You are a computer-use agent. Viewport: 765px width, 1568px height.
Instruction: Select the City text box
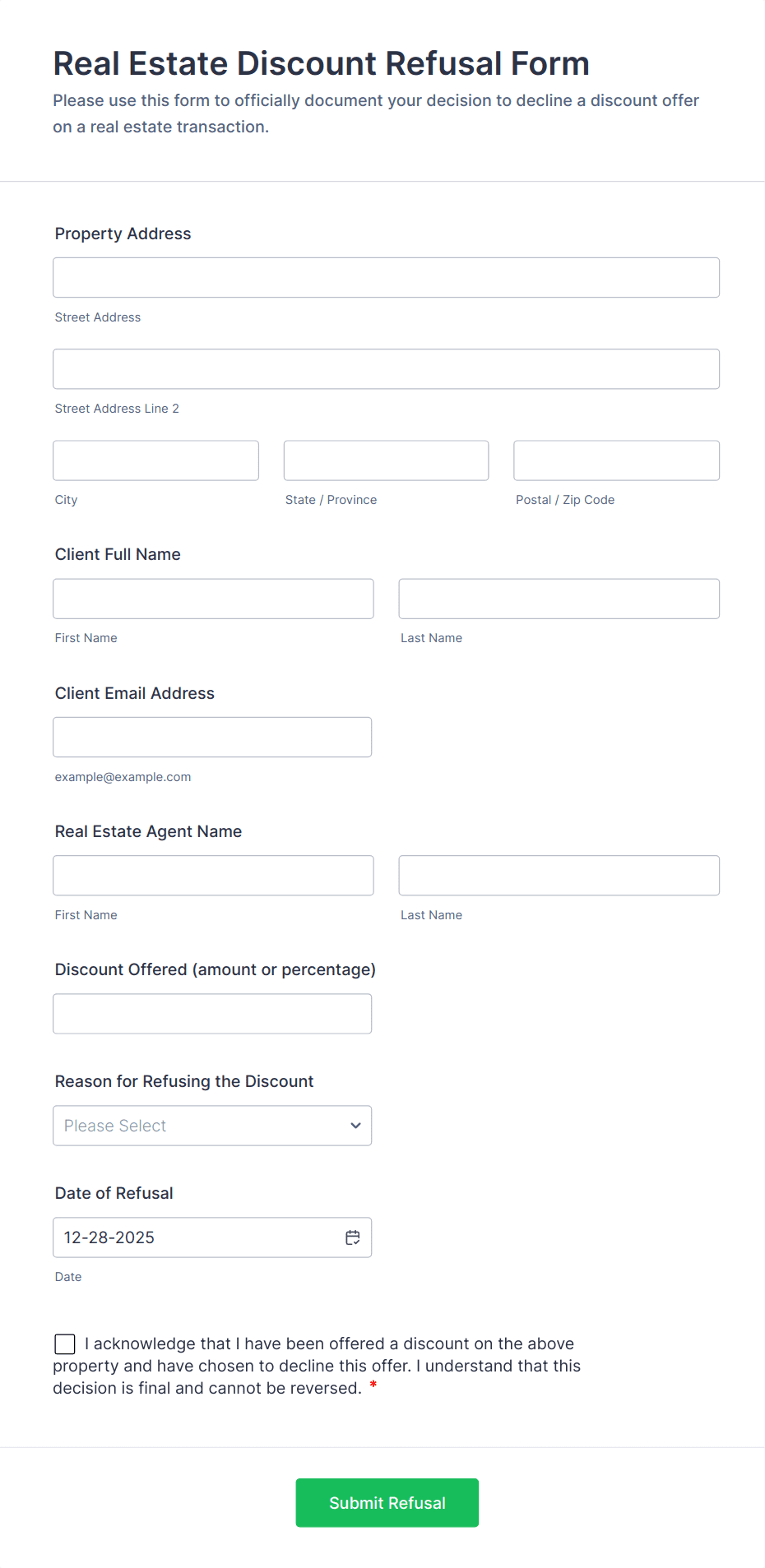(155, 460)
